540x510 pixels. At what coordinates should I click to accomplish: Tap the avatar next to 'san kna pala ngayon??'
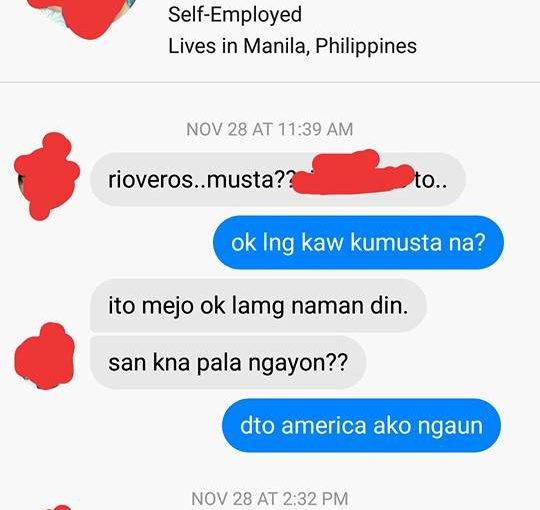pos(45,356)
